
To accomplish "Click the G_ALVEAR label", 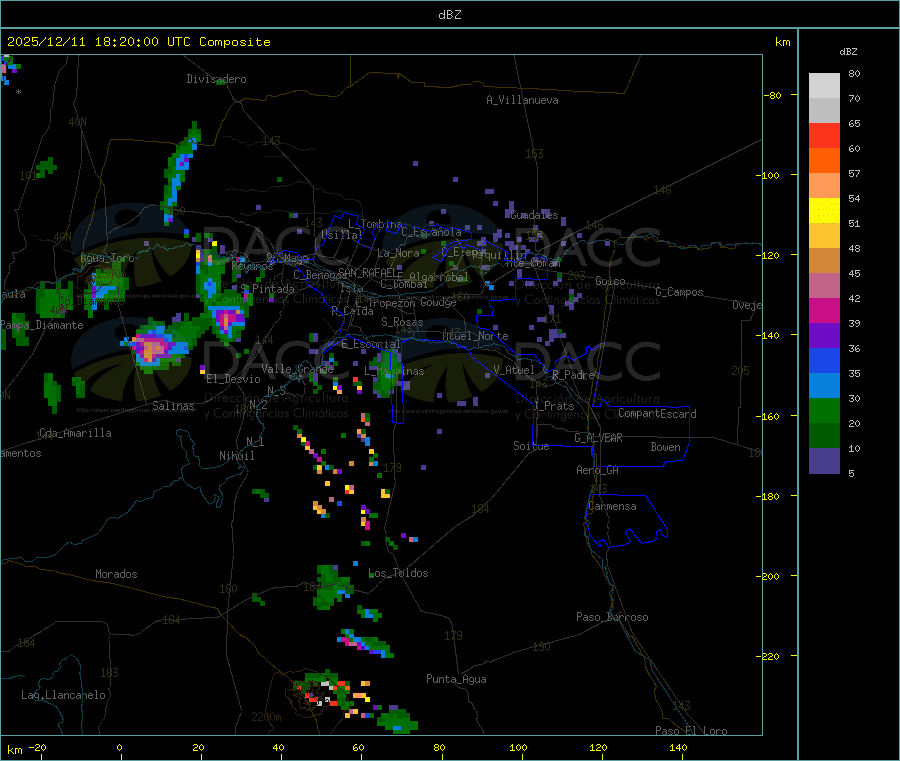I will [598, 438].
